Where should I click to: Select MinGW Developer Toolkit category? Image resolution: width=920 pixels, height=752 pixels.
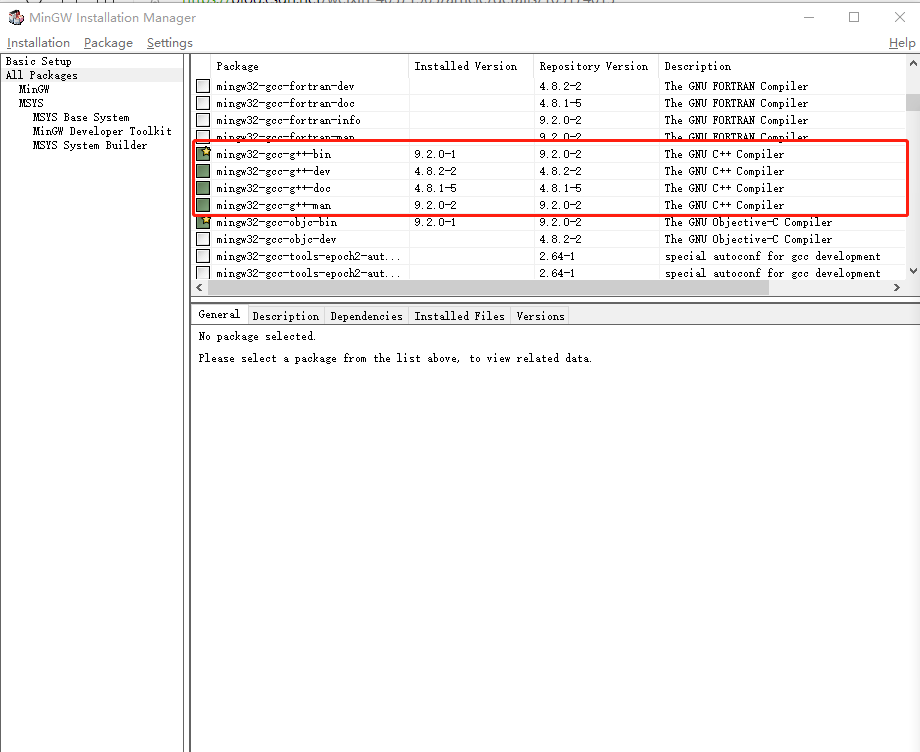tap(102, 131)
